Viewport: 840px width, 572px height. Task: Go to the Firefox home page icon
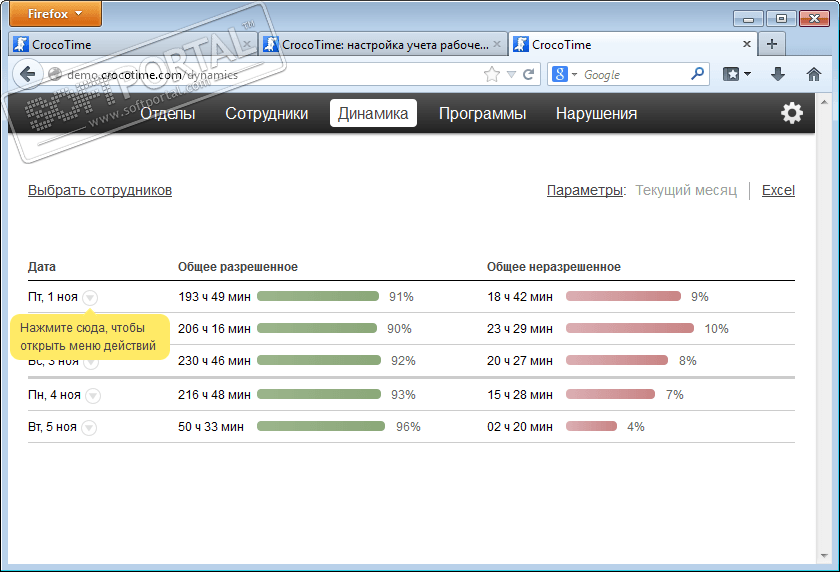point(814,74)
